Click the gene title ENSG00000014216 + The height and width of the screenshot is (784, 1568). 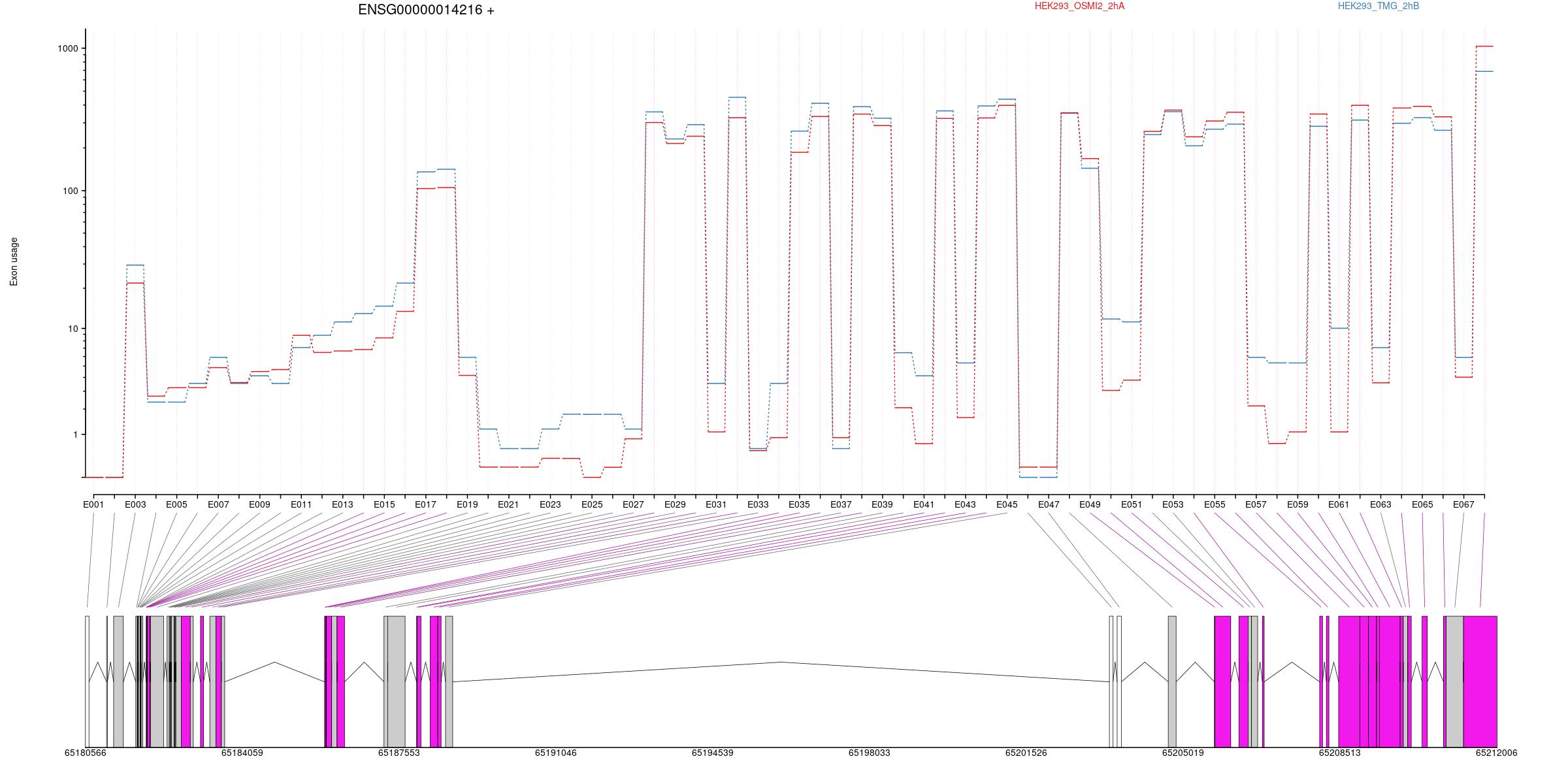(426, 10)
